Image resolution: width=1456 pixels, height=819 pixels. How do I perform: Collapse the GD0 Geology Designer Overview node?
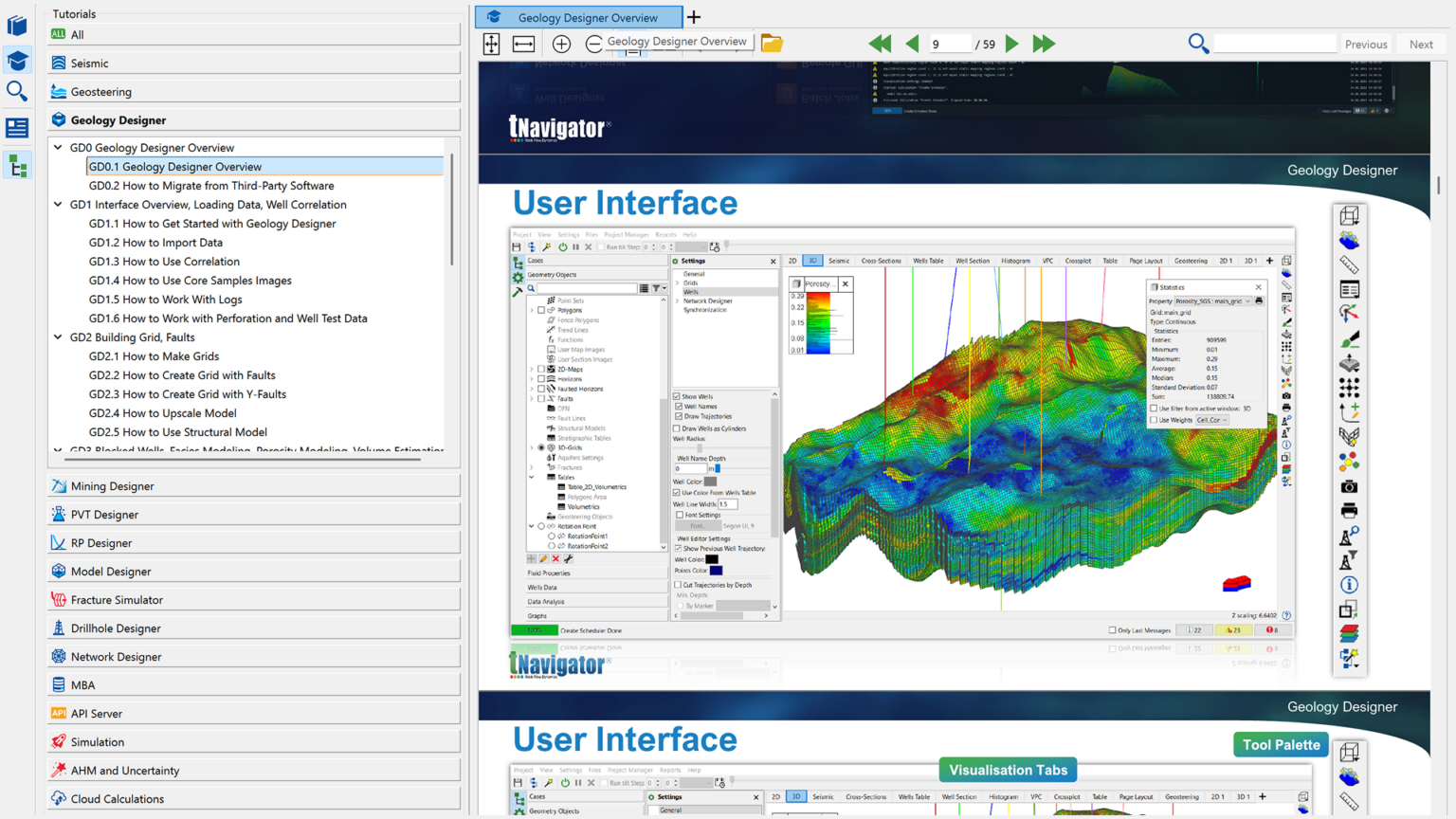(x=59, y=148)
